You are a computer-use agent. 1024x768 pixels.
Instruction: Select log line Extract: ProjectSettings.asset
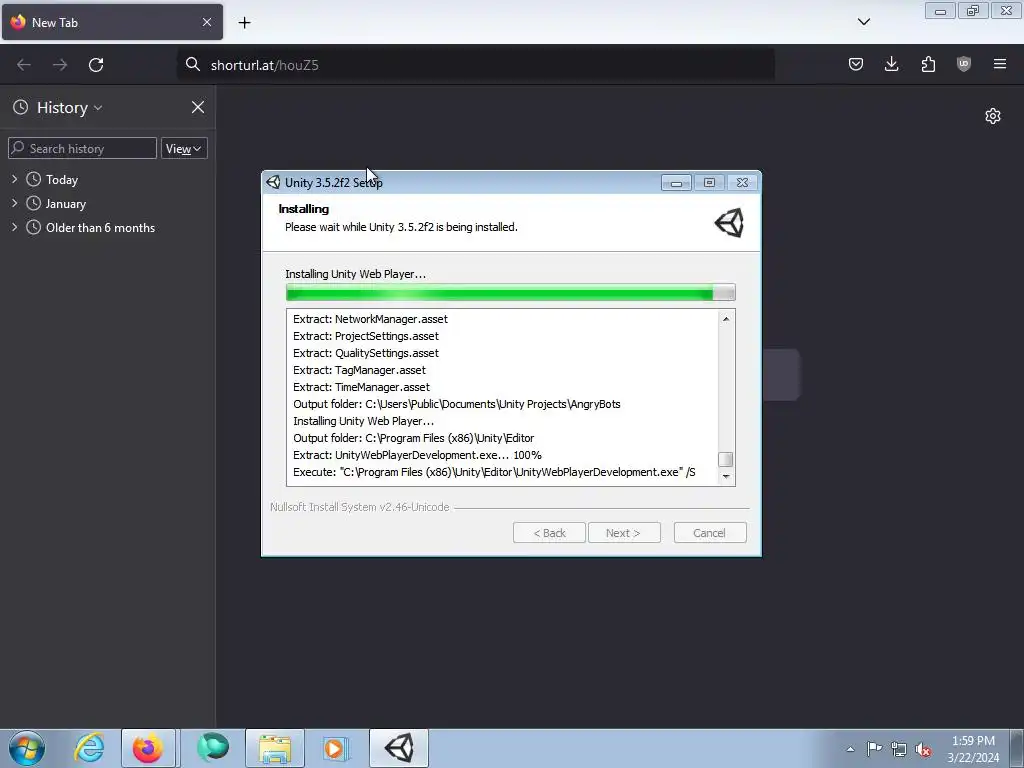(x=366, y=336)
